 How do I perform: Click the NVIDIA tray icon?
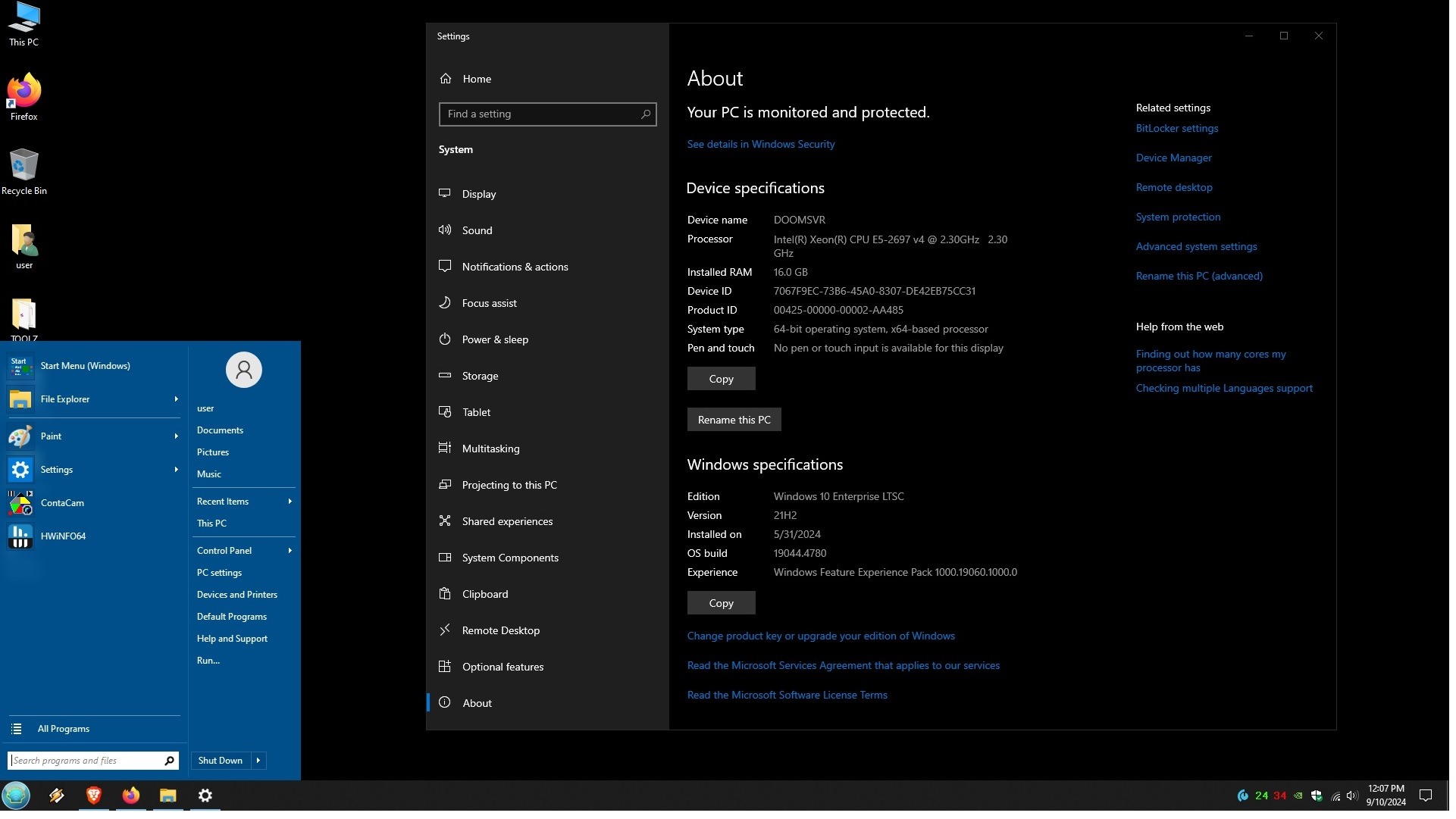tap(1298, 796)
